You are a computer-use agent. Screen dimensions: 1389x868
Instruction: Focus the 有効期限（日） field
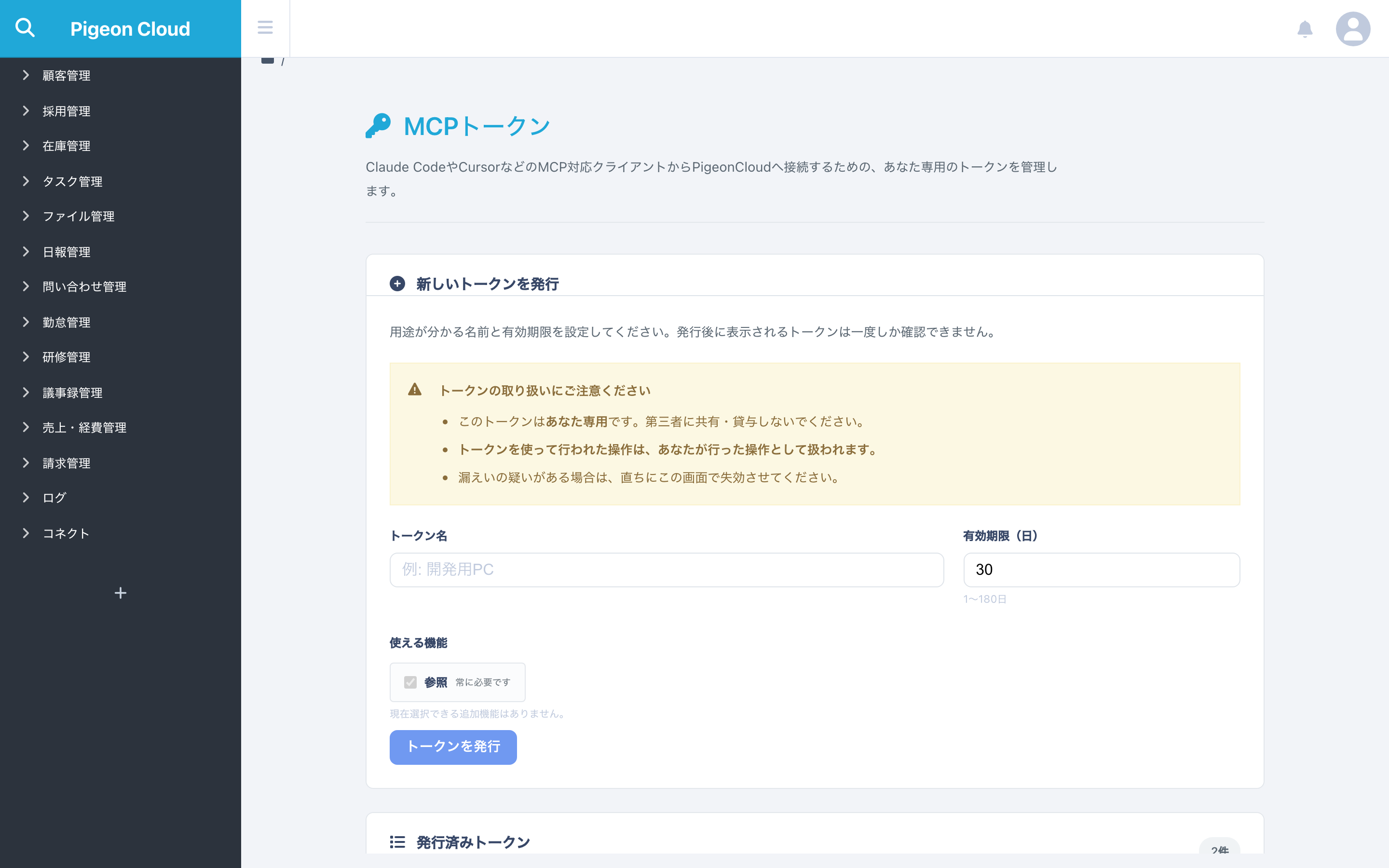pos(1102,570)
